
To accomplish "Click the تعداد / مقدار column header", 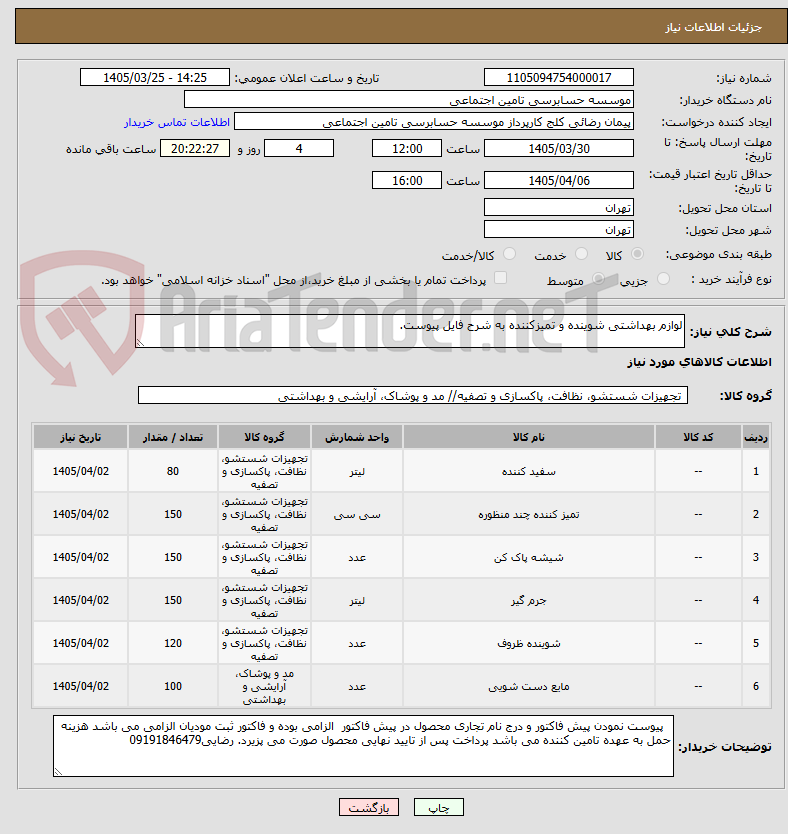I will 173,437.
